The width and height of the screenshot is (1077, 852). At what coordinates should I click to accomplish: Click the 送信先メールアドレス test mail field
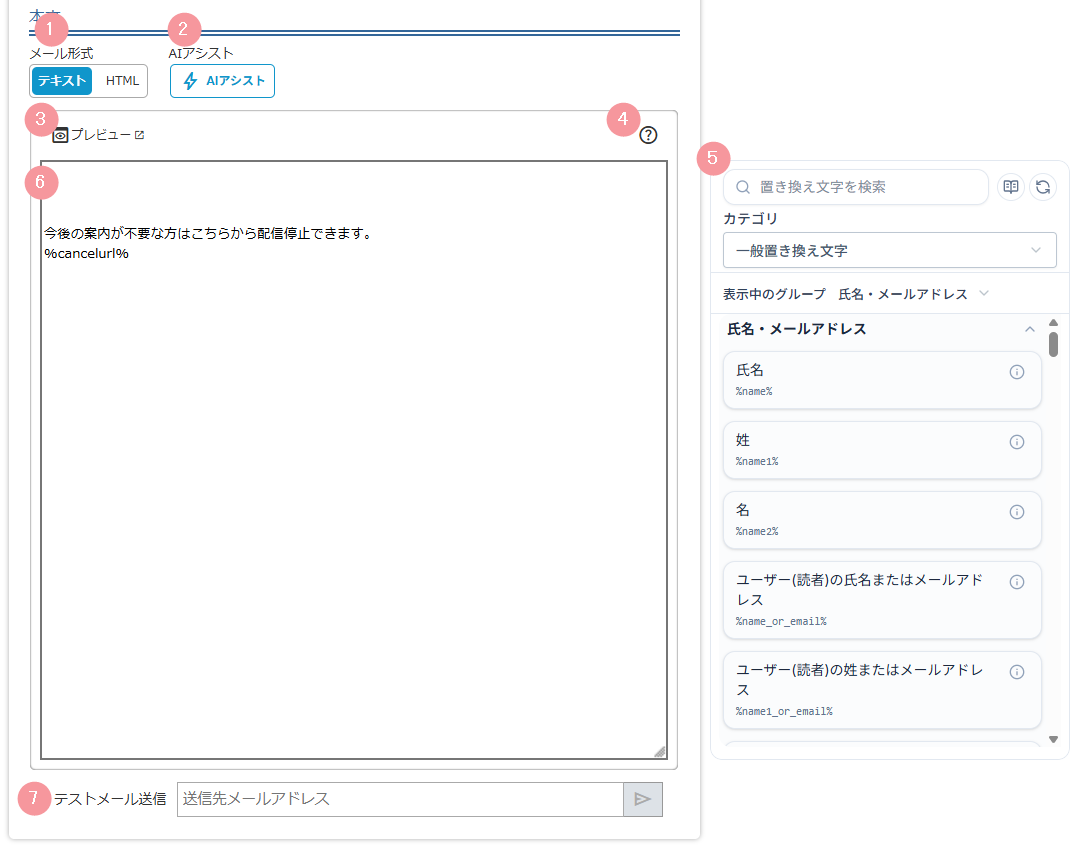(400, 799)
